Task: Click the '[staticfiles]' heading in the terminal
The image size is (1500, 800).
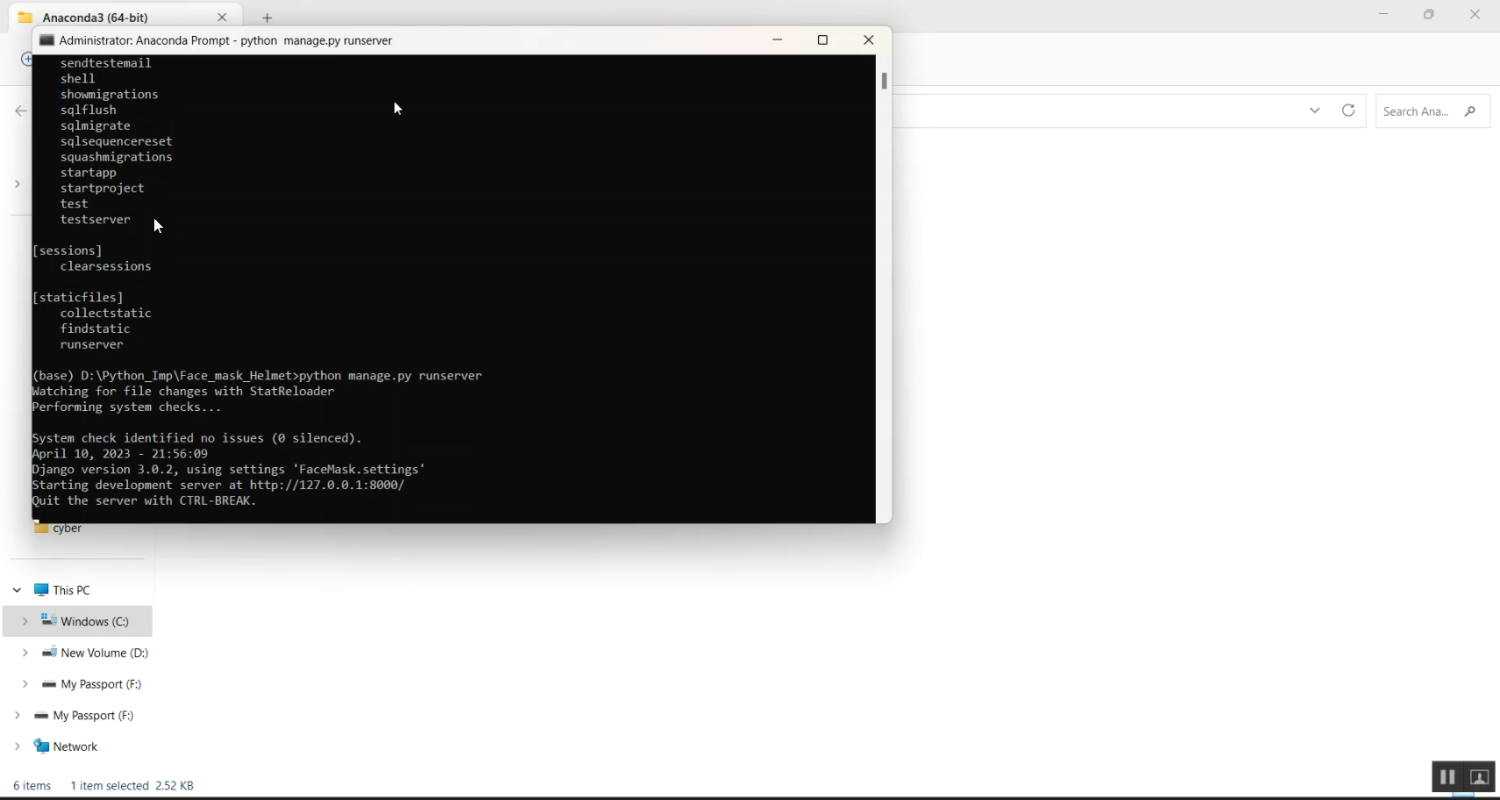Action: tap(78, 297)
